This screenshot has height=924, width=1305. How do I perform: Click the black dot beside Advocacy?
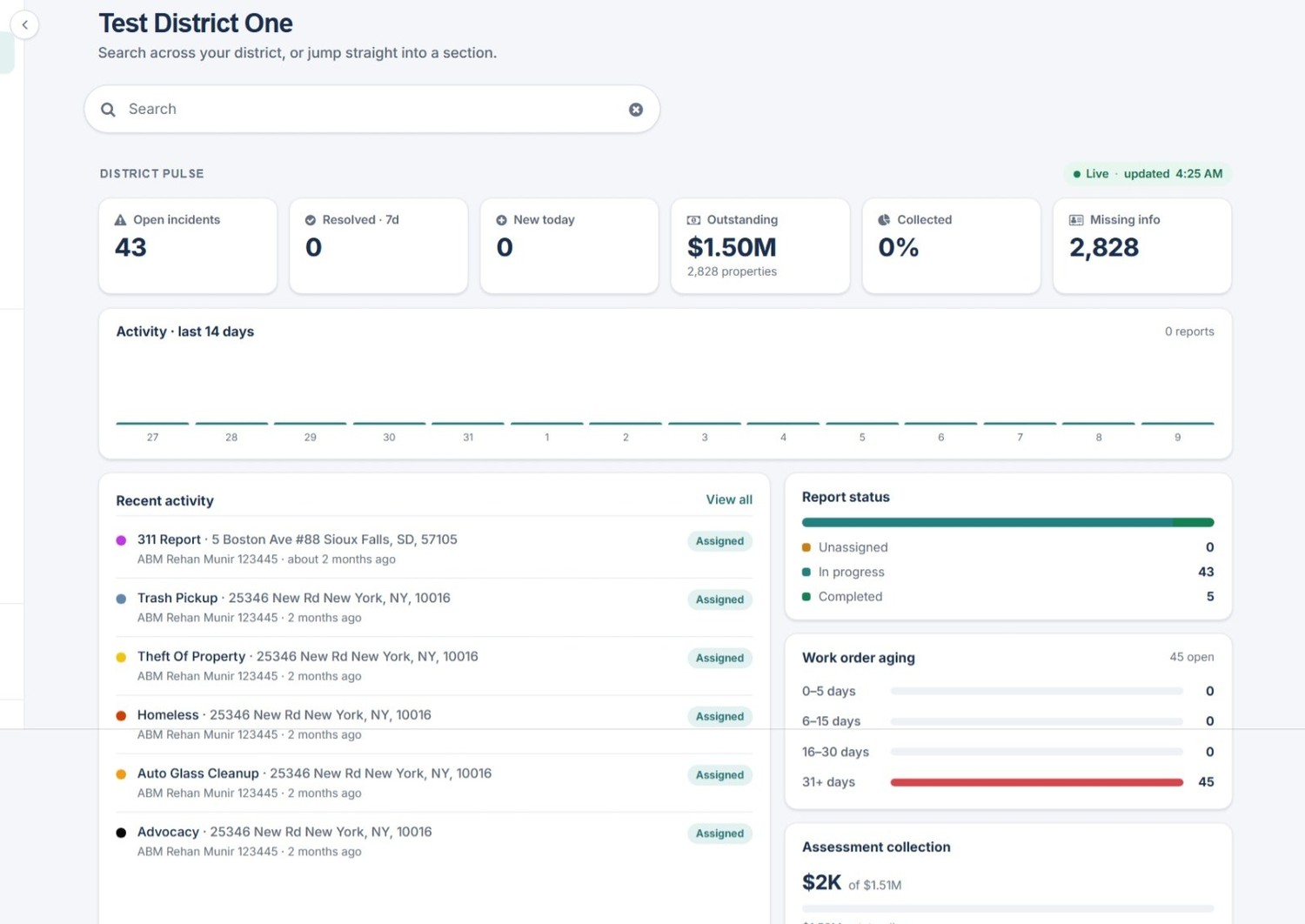pos(121,833)
